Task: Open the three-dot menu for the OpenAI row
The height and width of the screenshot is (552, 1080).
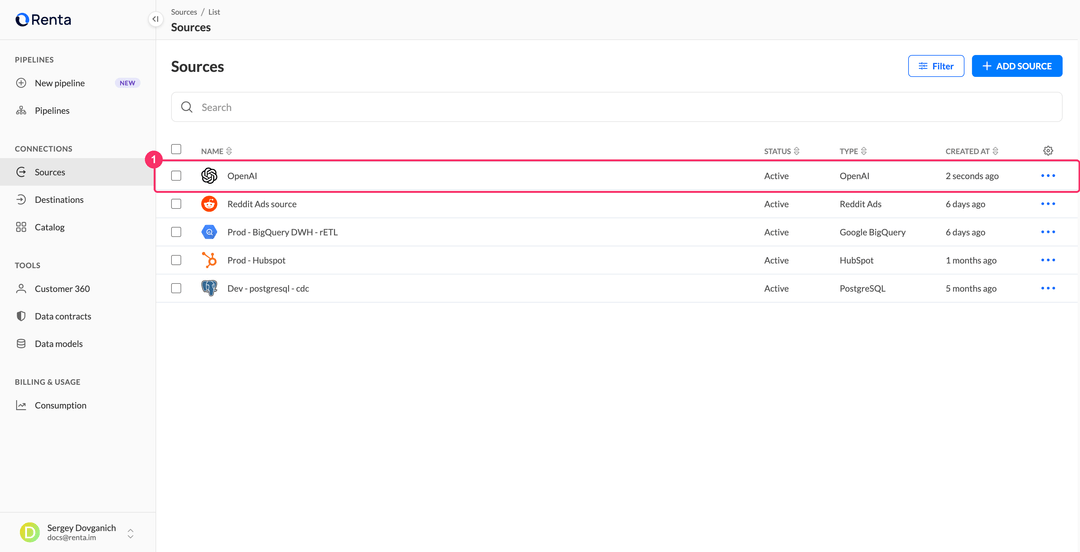Action: click(x=1048, y=176)
